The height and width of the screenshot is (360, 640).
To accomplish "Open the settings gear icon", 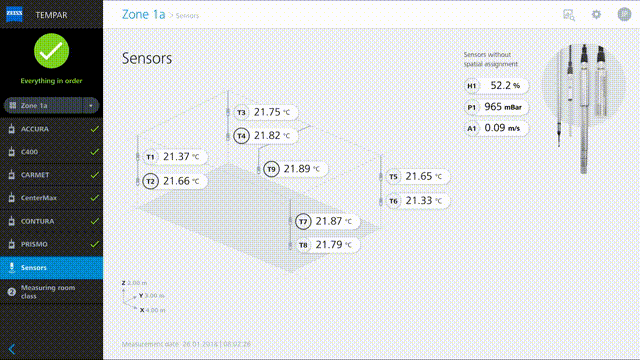I will pos(596,15).
